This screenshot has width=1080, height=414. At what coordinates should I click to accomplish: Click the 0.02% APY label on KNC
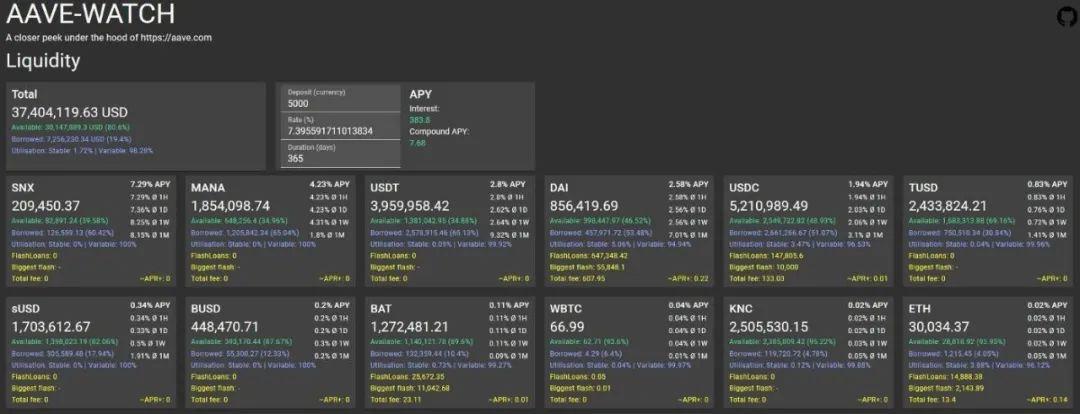(868, 305)
